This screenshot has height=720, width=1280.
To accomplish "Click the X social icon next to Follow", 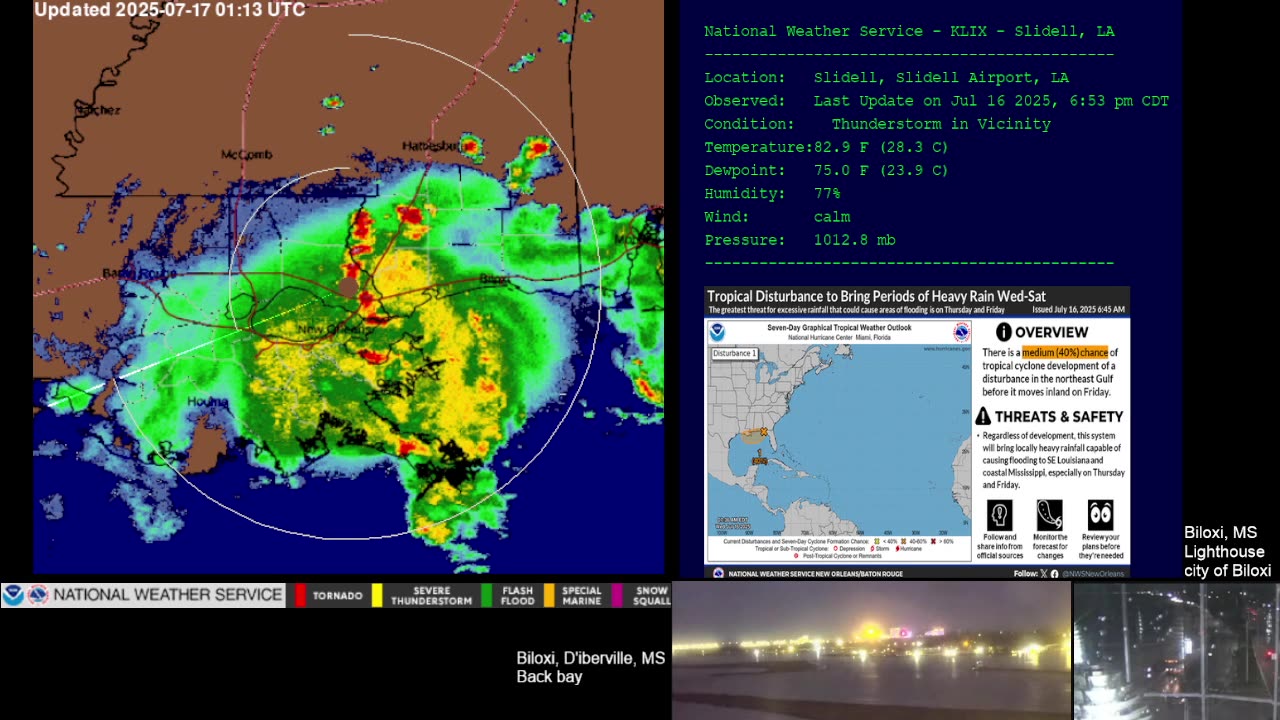I will [1043, 574].
